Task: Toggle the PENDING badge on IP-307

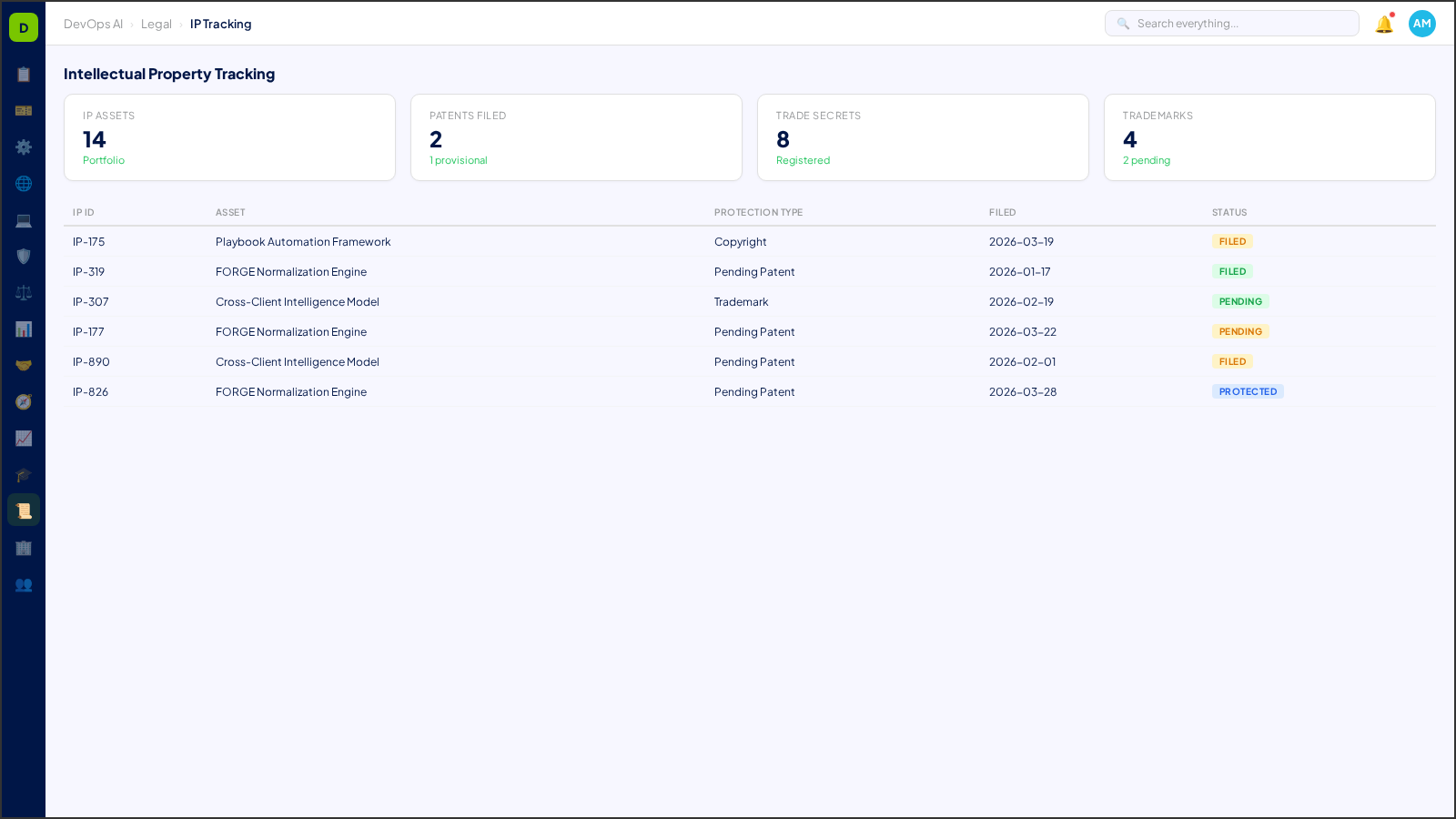Action: [1240, 301]
